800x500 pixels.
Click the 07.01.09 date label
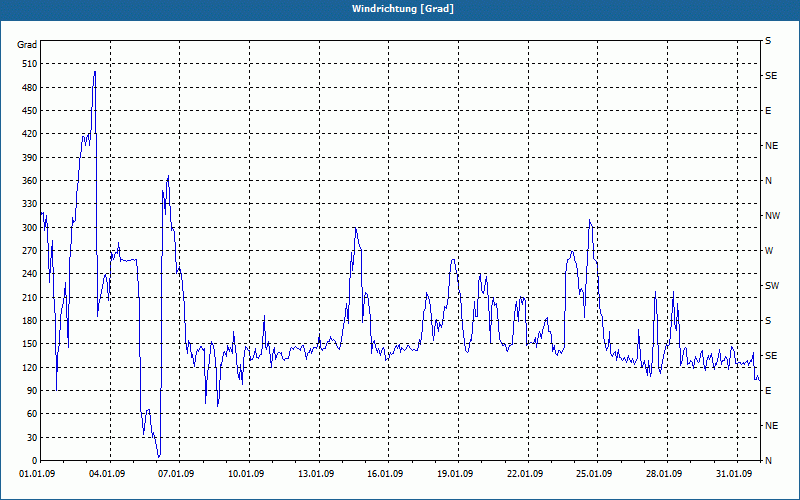click(176, 474)
